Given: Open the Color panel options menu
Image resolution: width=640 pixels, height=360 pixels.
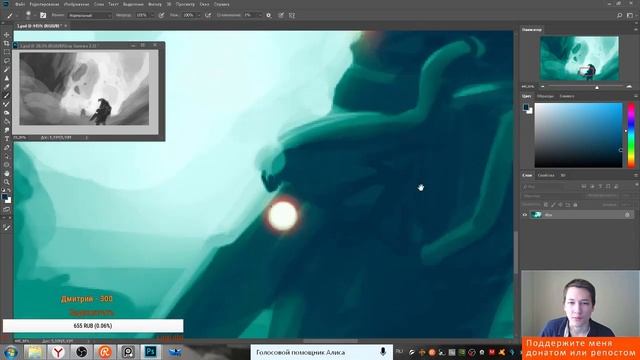Looking at the screenshot, I should click(x=636, y=96).
